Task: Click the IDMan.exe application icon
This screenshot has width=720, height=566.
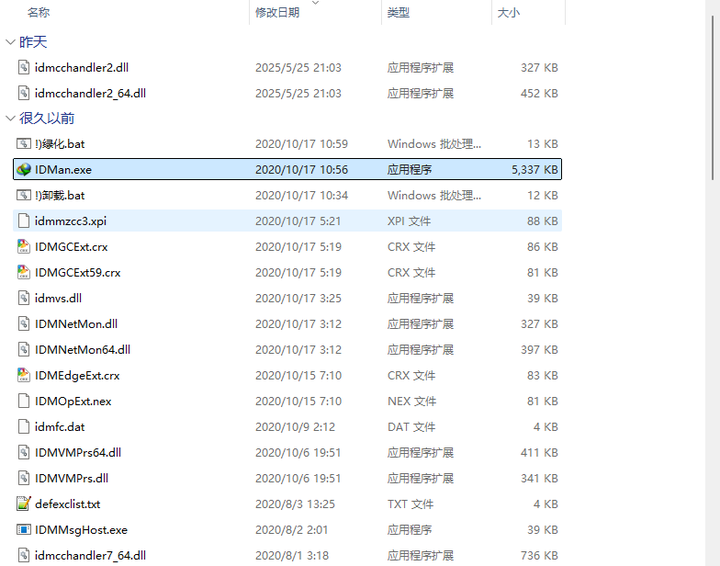Action: [x=24, y=170]
